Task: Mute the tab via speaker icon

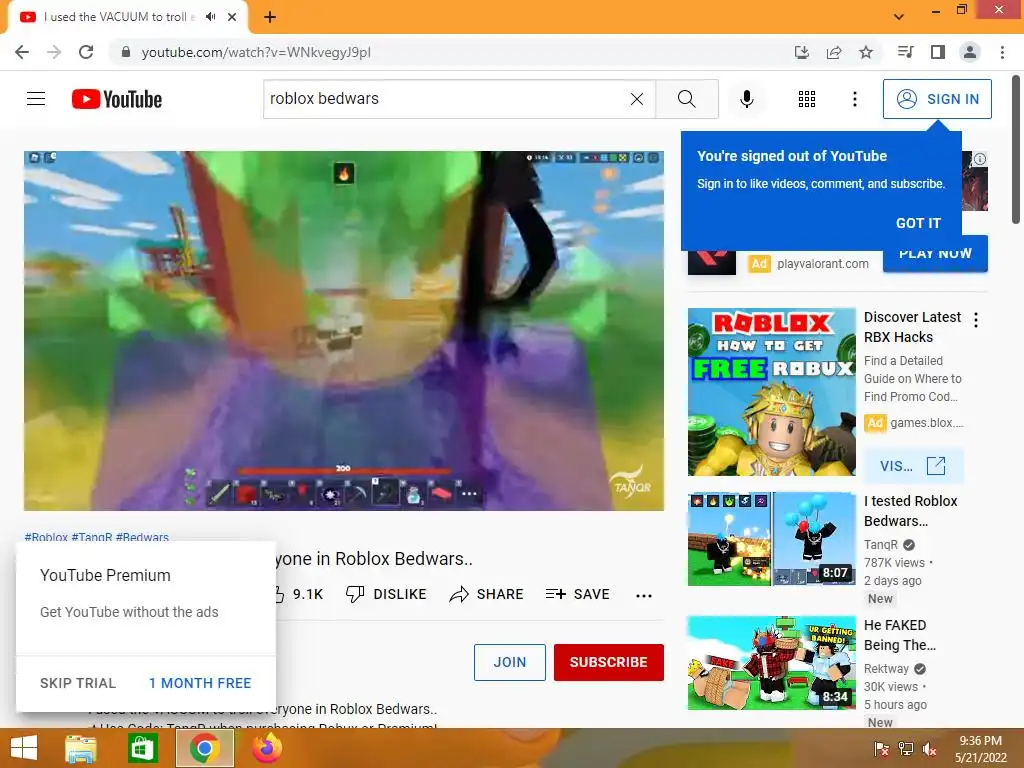Action: 210,17
